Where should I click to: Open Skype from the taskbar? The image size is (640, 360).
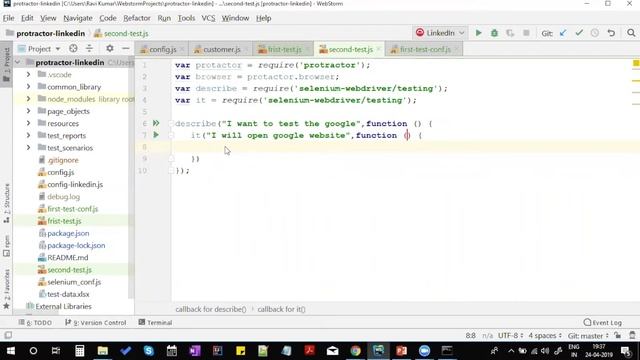[x=149, y=351]
